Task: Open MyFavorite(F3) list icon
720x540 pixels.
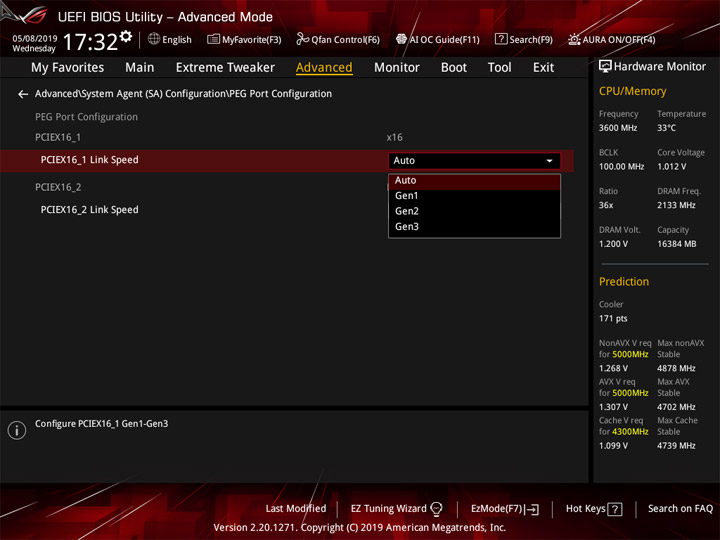Action: tap(213, 39)
